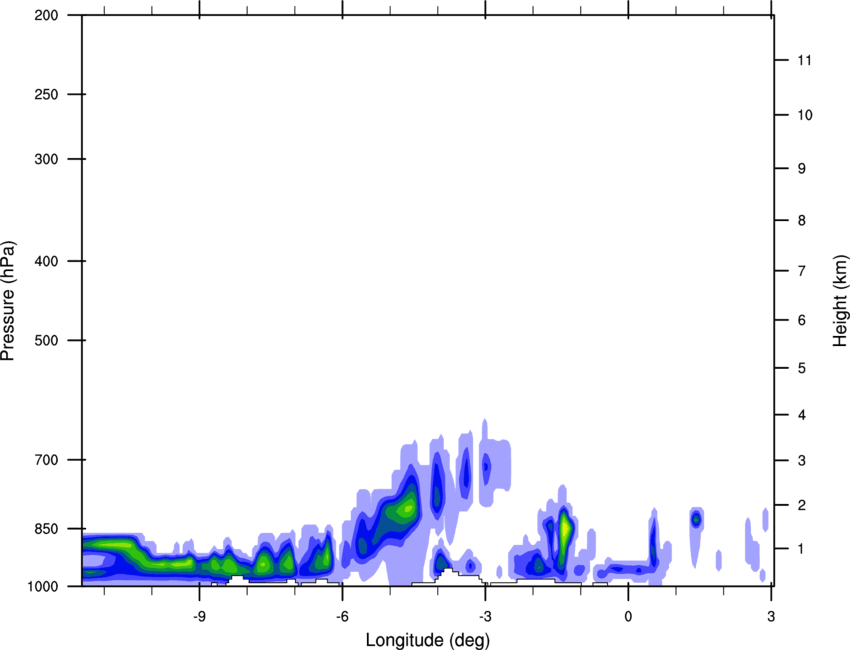Screen dimensions: 850x650
Task: Pick the 7 km height label
Action: pyautogui.click(x=802, y=271)
